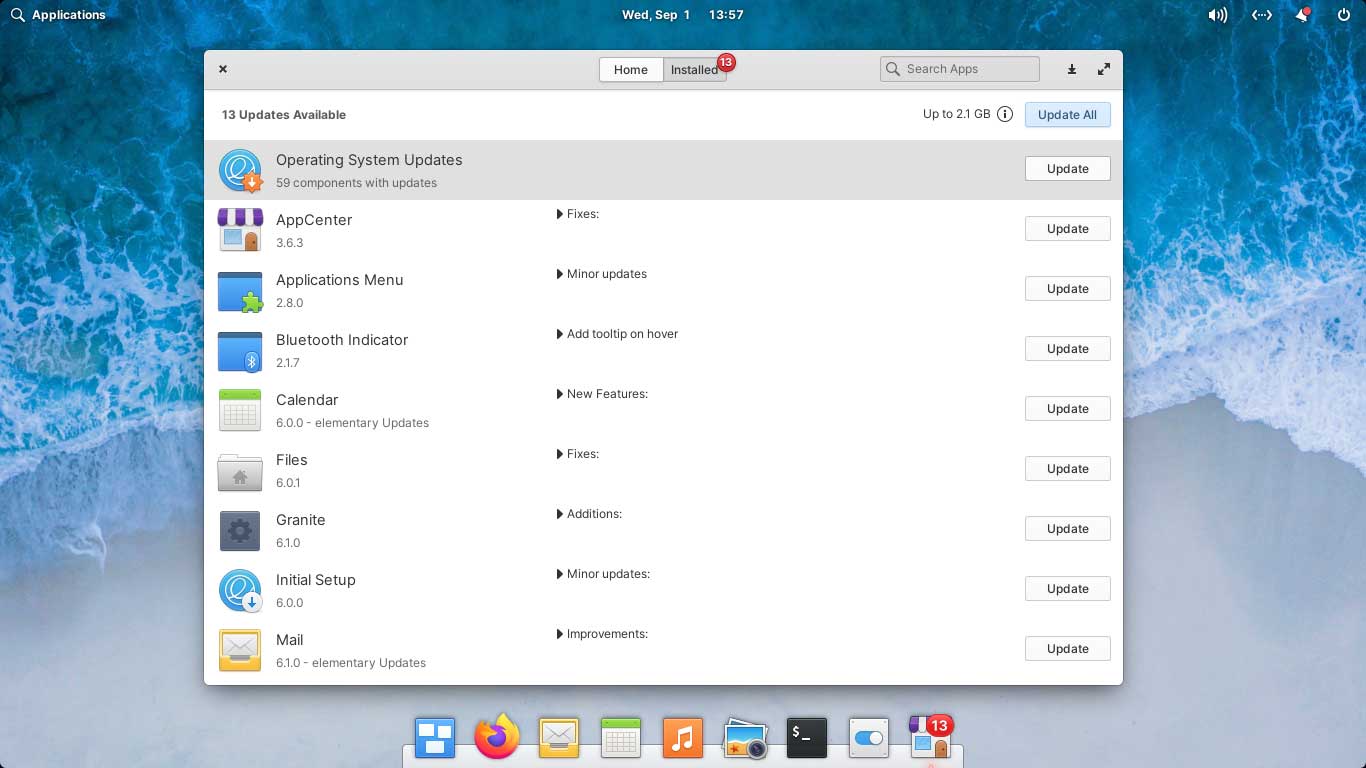
Task: Expand Initial Setup Minor updates notes
Action: 603,574
